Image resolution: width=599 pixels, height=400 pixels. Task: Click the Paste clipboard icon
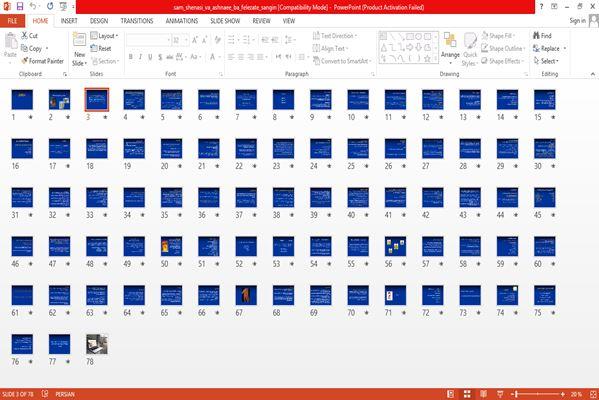coord(11,41)
